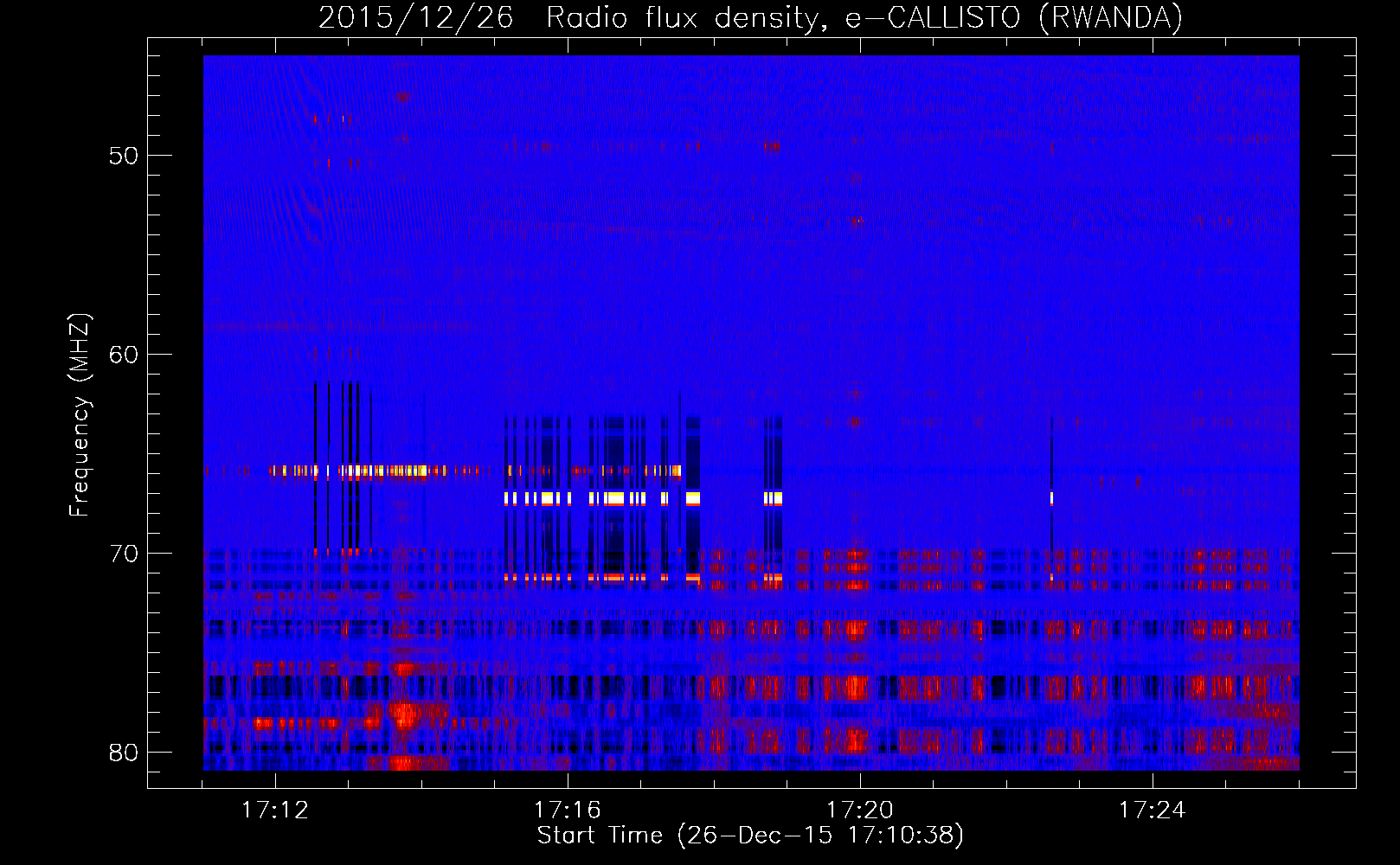The width and height of the screenshot is (1400, 865).
Task: Click the 50 frequency axis label
Action: pyautogui.click(x=124, y=156)
